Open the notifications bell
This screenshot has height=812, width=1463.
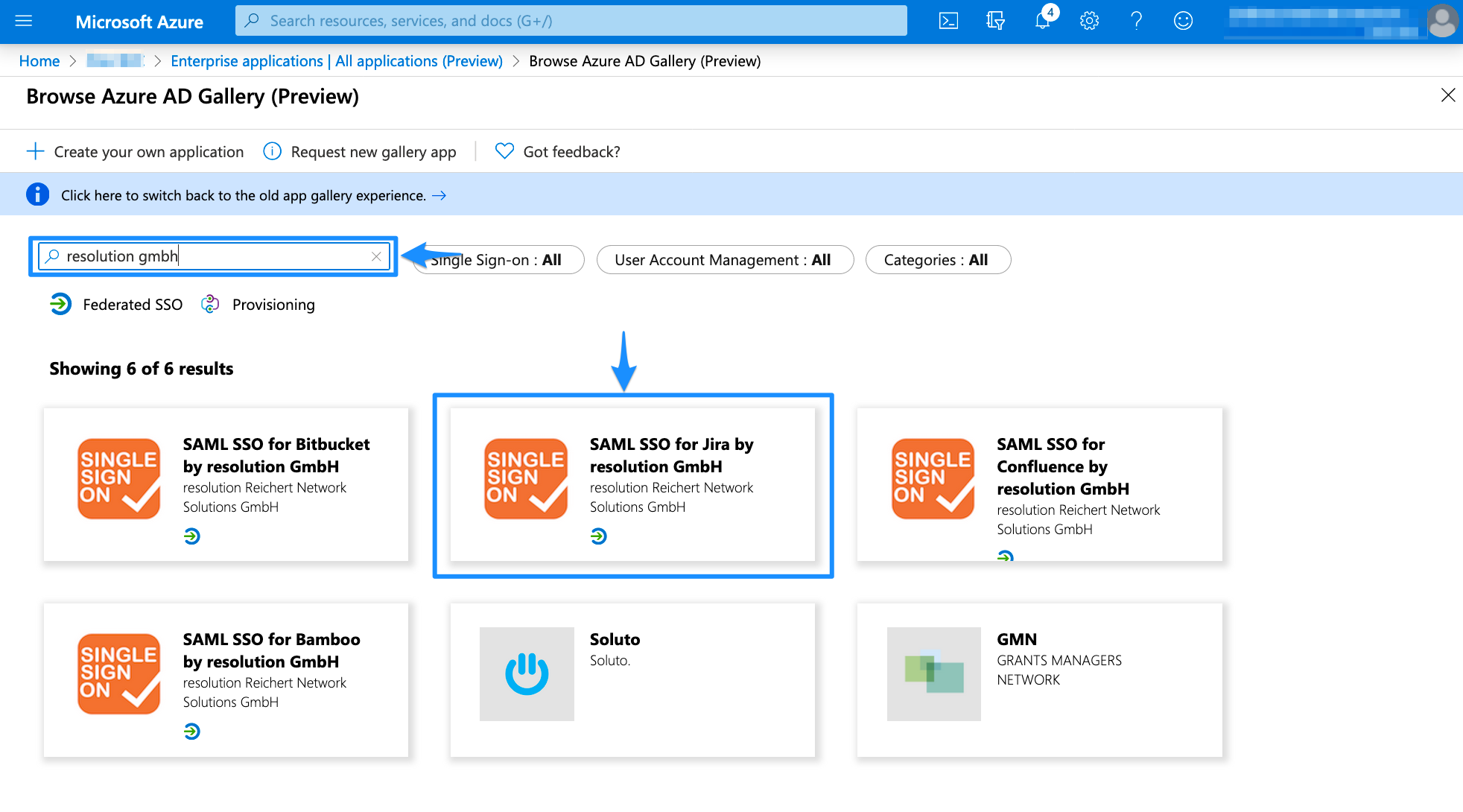coord(1042,21)
